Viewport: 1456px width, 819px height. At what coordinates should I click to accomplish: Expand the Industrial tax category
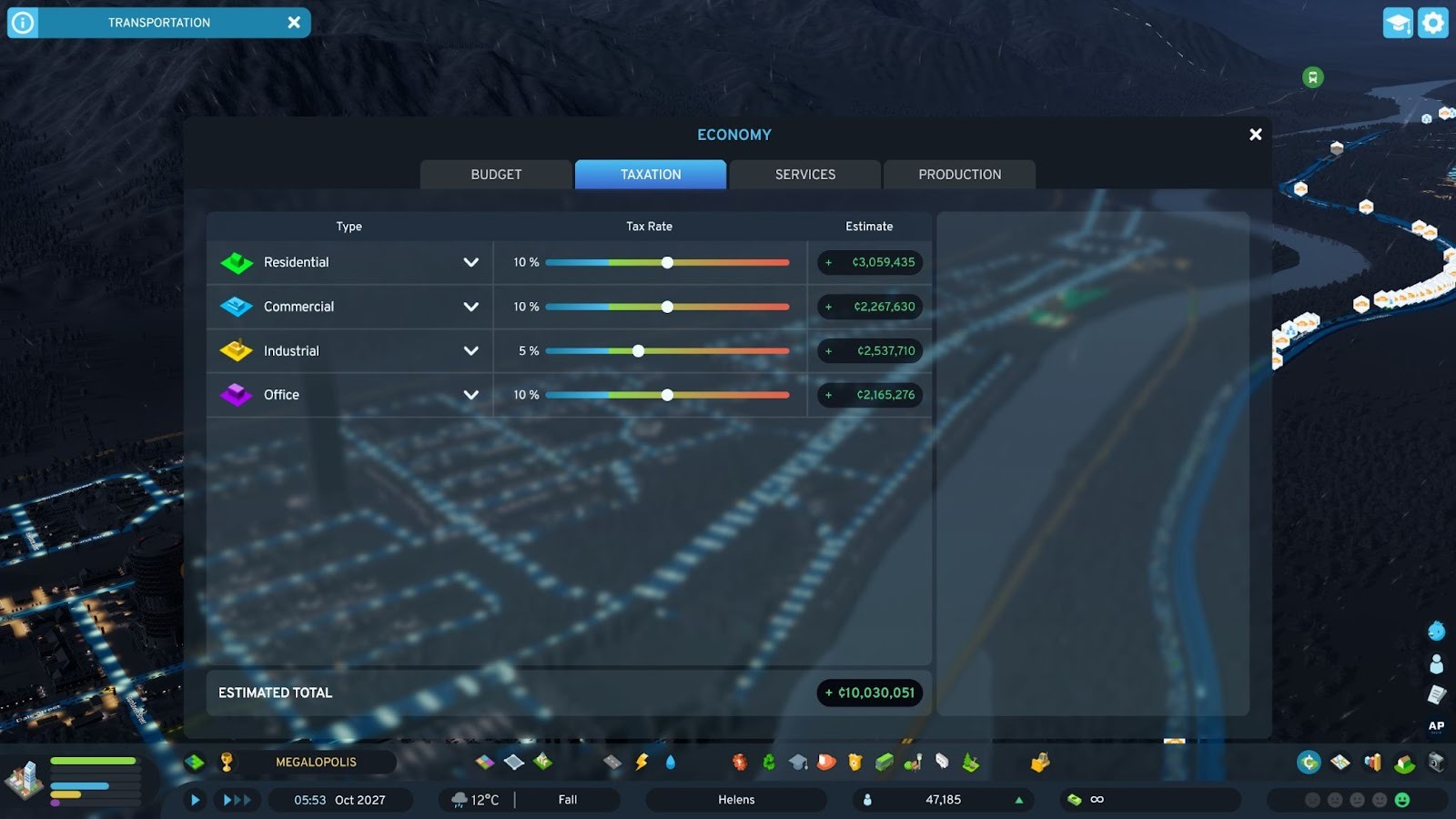click(x=470, y=350)
